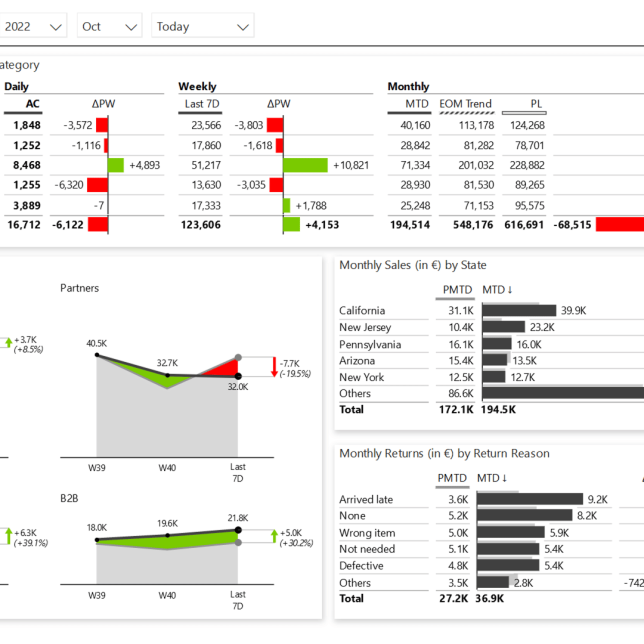Select the 21.8K data marker in B2B chart

(x=238, y=530)
